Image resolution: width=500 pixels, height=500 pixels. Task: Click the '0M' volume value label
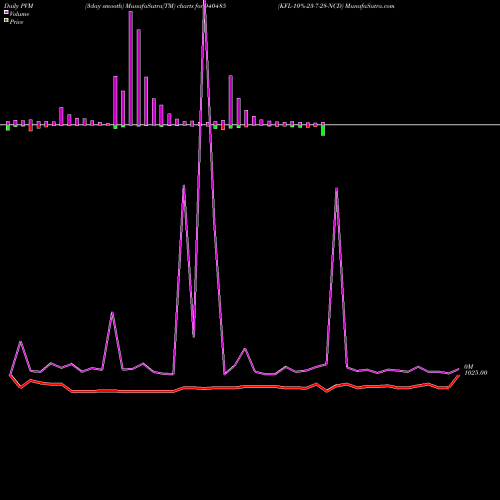tap(468, 367)
